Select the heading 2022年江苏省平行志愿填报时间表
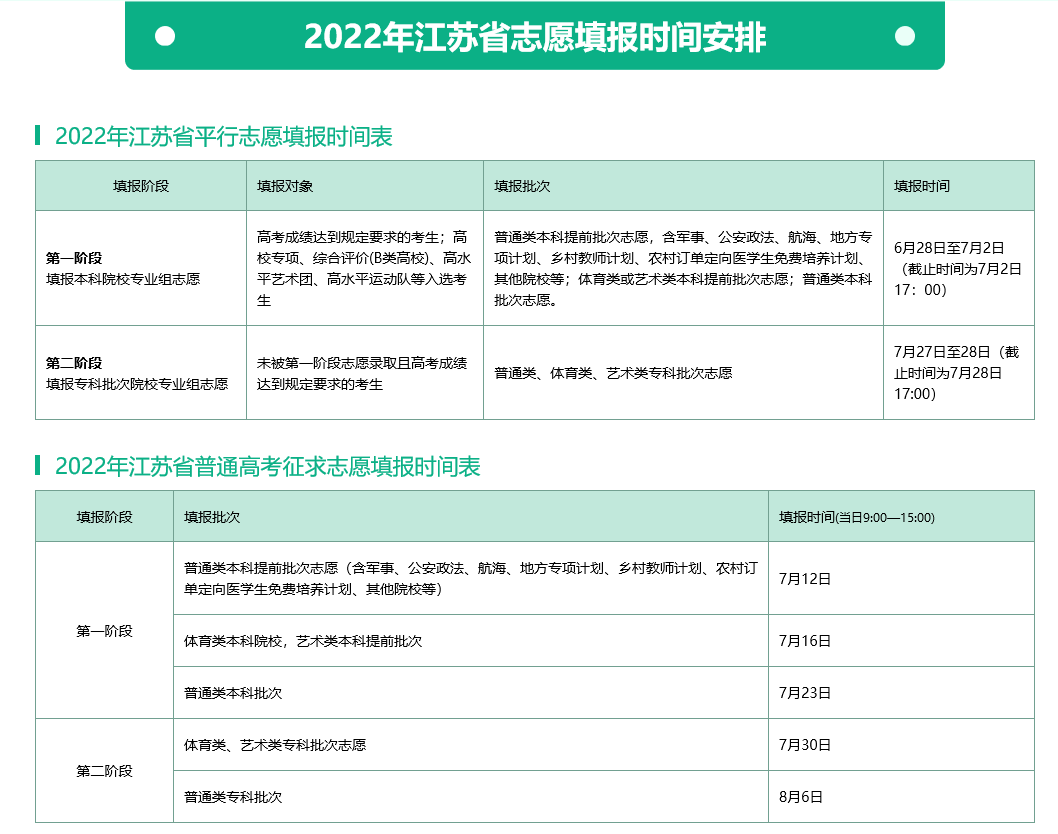 click(x=224, y=137)
